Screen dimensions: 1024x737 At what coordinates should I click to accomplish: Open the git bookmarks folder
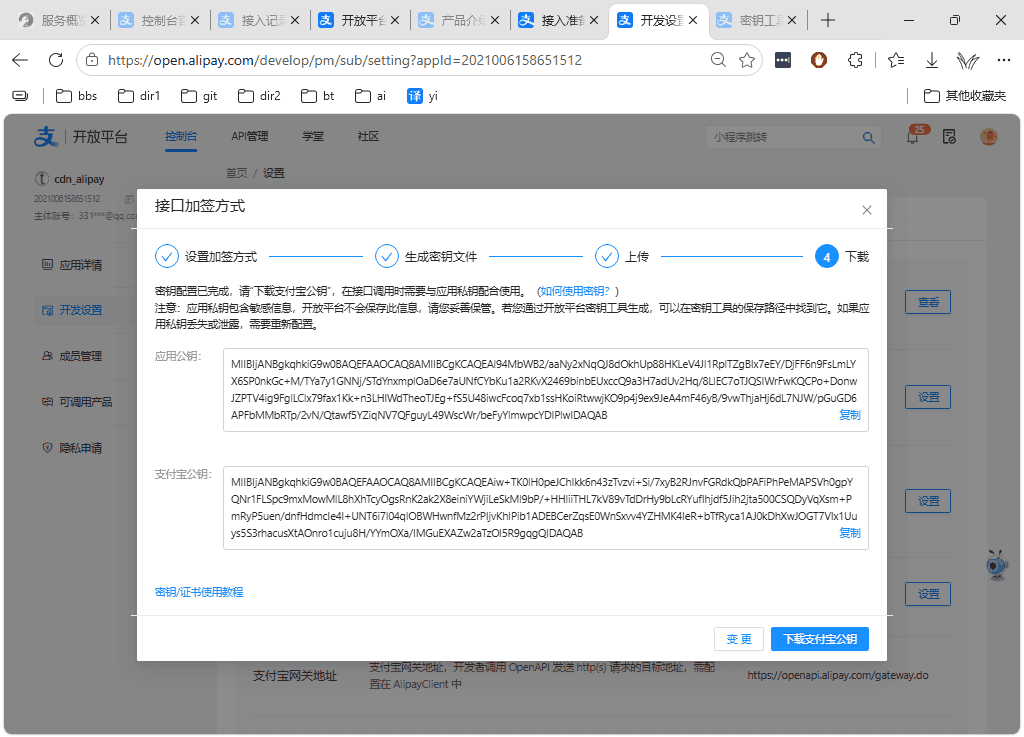[x=199, y=96]
